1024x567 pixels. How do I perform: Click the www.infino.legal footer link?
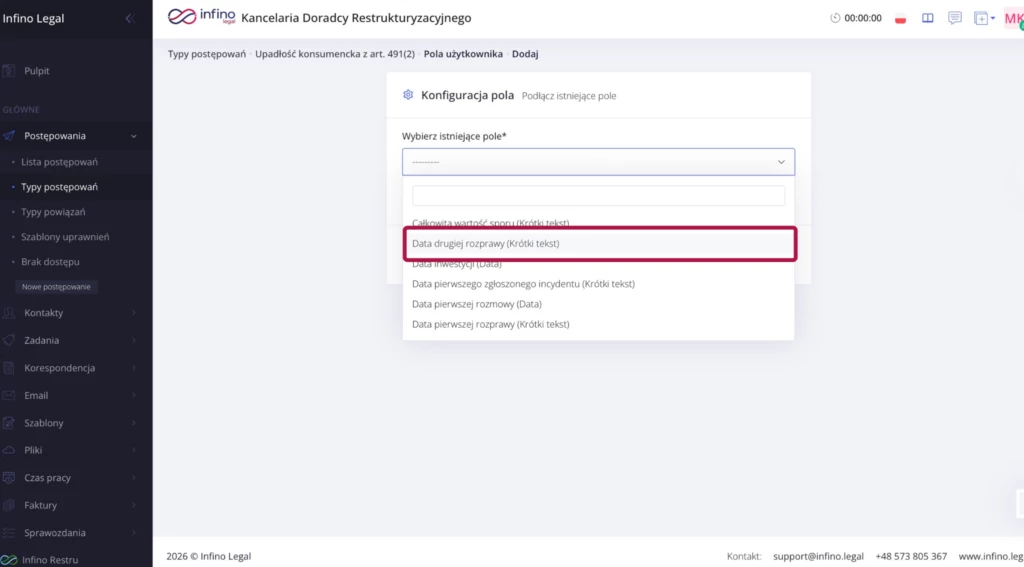(x=991, y=557)
